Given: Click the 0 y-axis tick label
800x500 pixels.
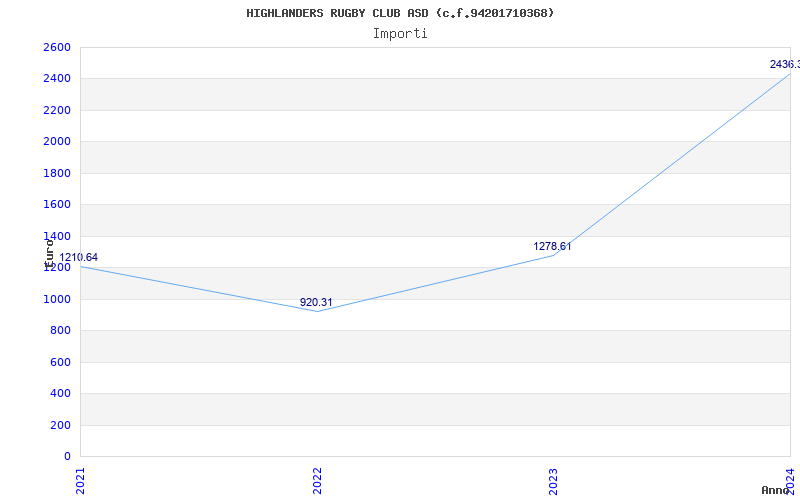Looking at the screenshot, I should click(67, 457).
